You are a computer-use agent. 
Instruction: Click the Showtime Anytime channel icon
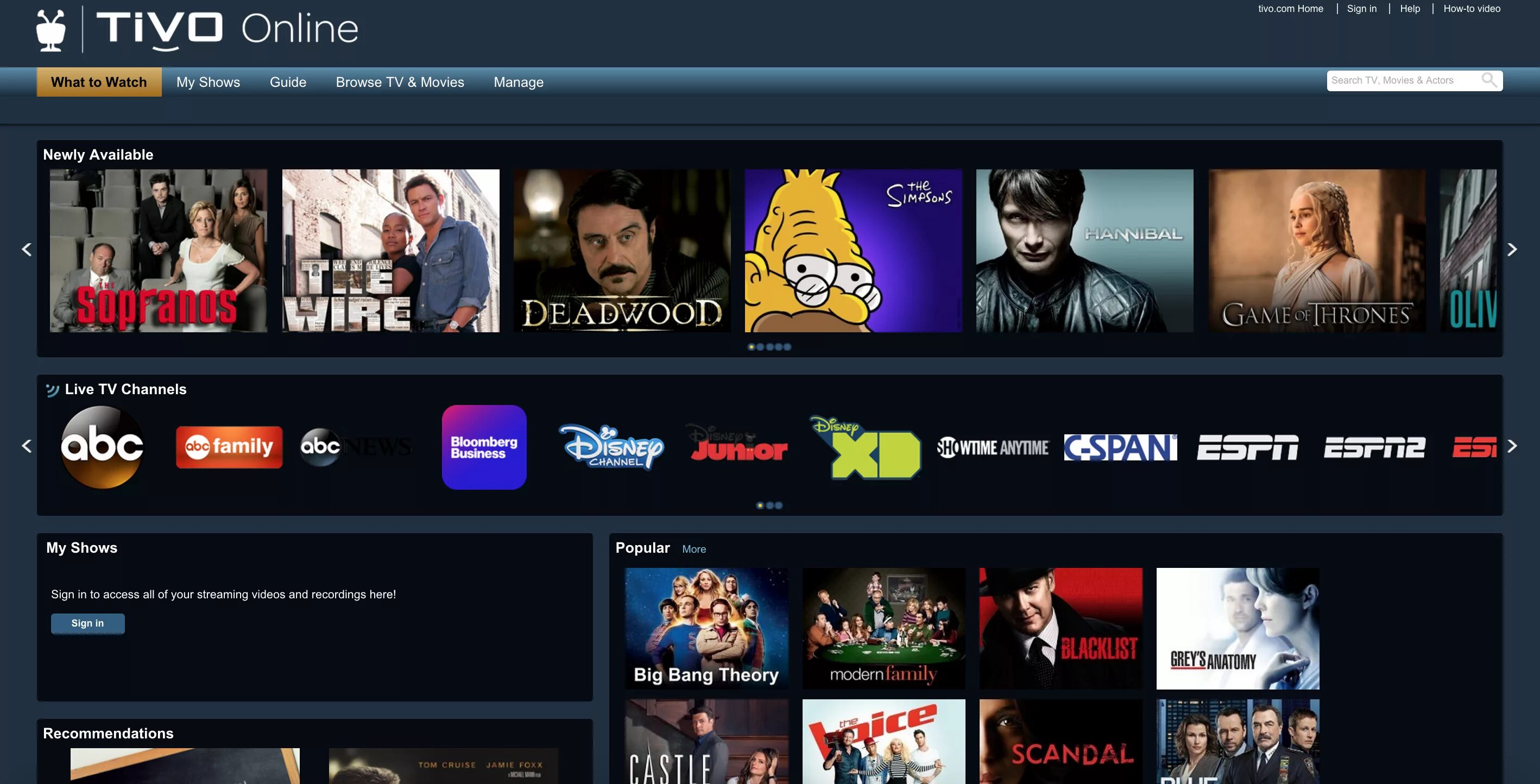(990, 447)
